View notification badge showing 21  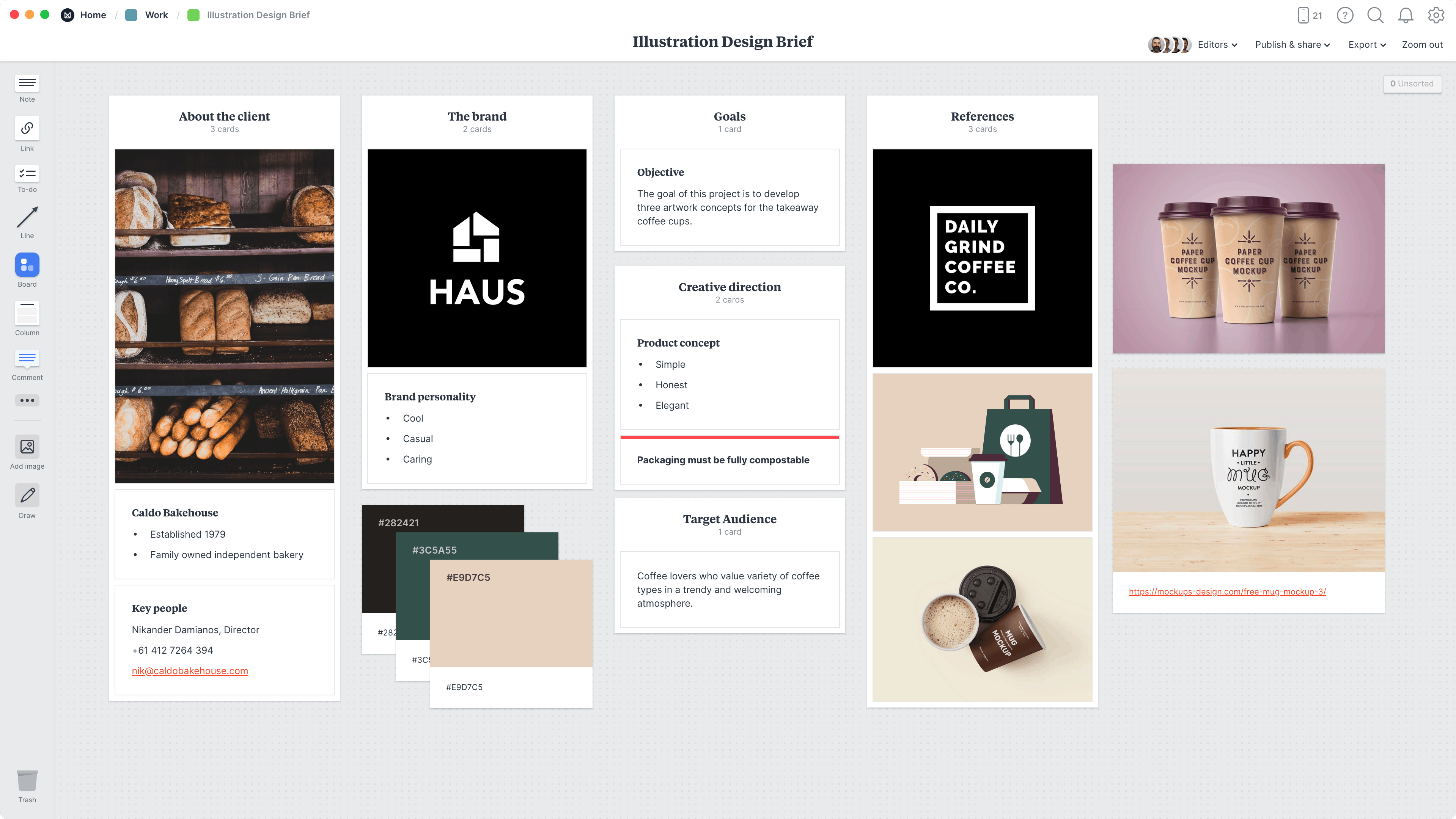point(1312,15)
